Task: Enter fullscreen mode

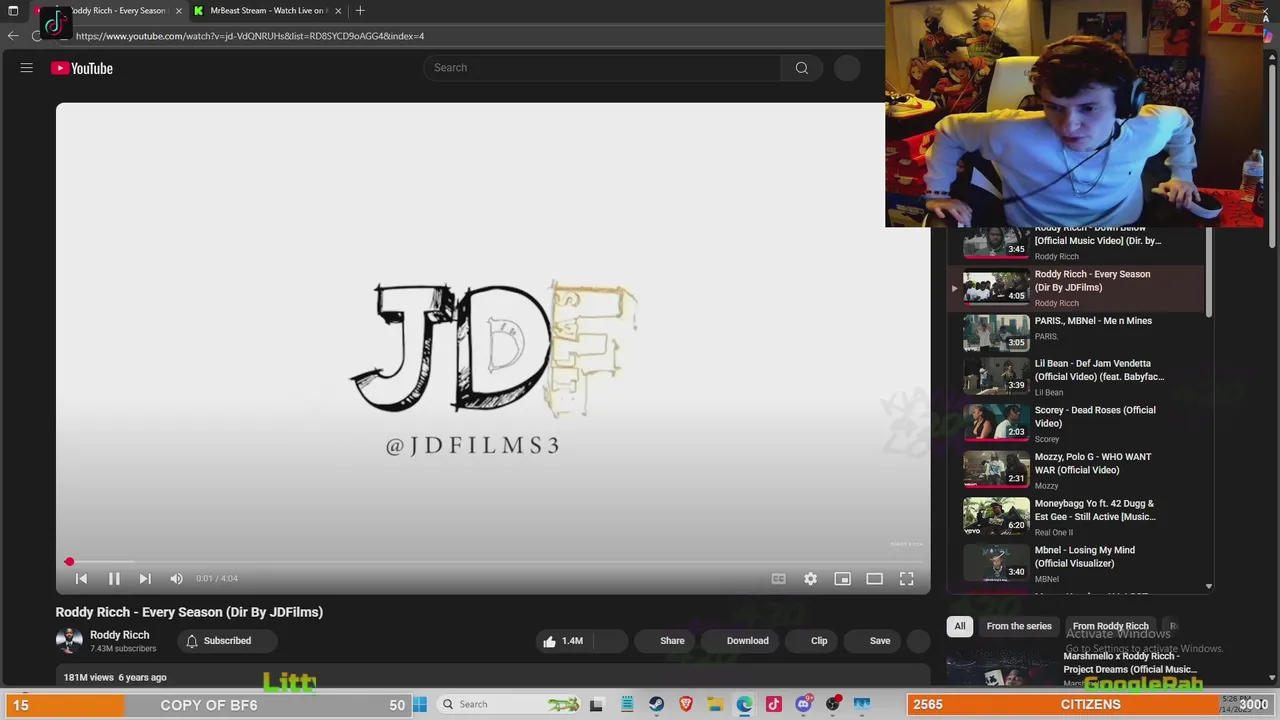Action: 906,578
